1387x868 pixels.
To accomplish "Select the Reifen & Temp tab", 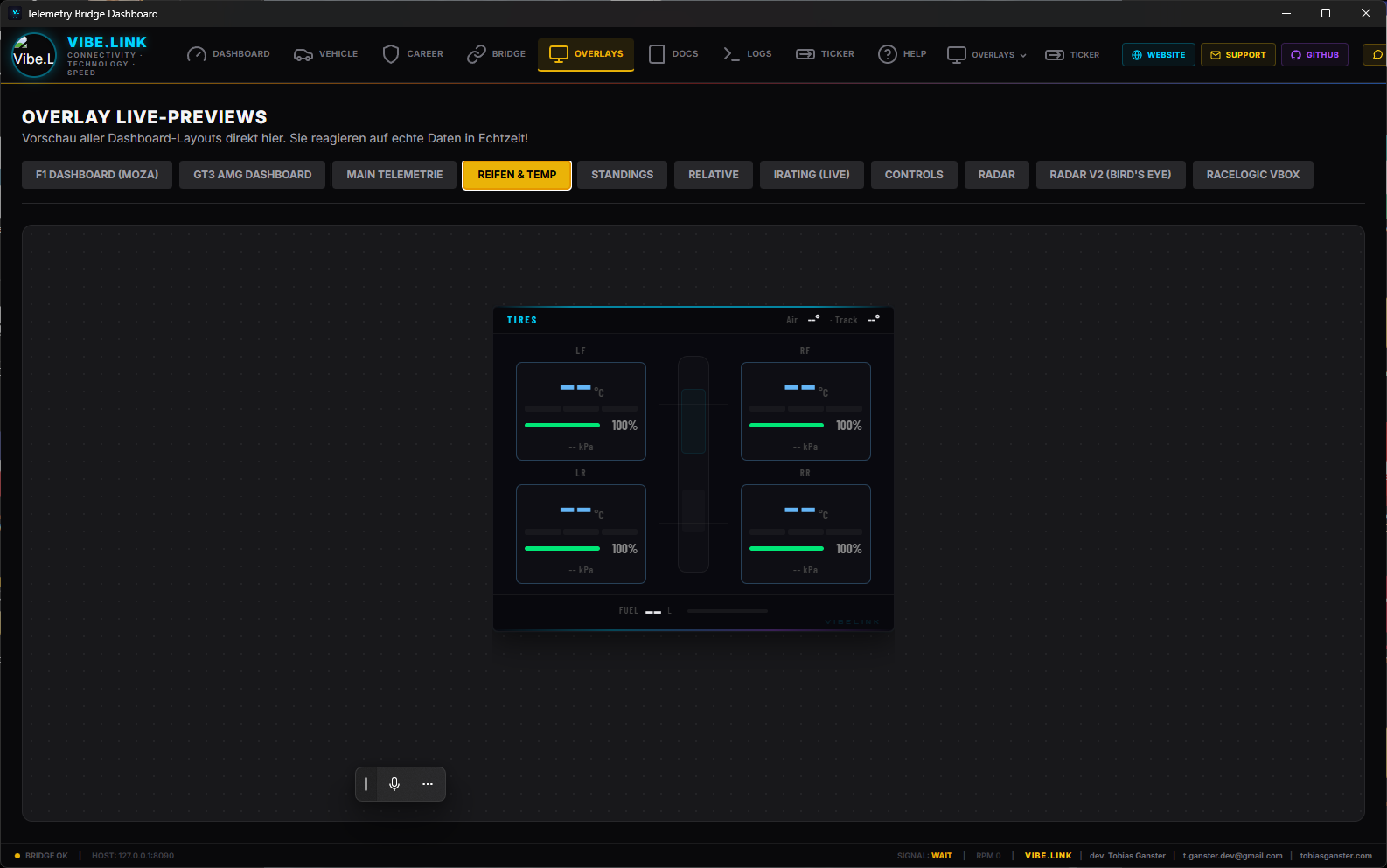I will (x=517, y=175).
